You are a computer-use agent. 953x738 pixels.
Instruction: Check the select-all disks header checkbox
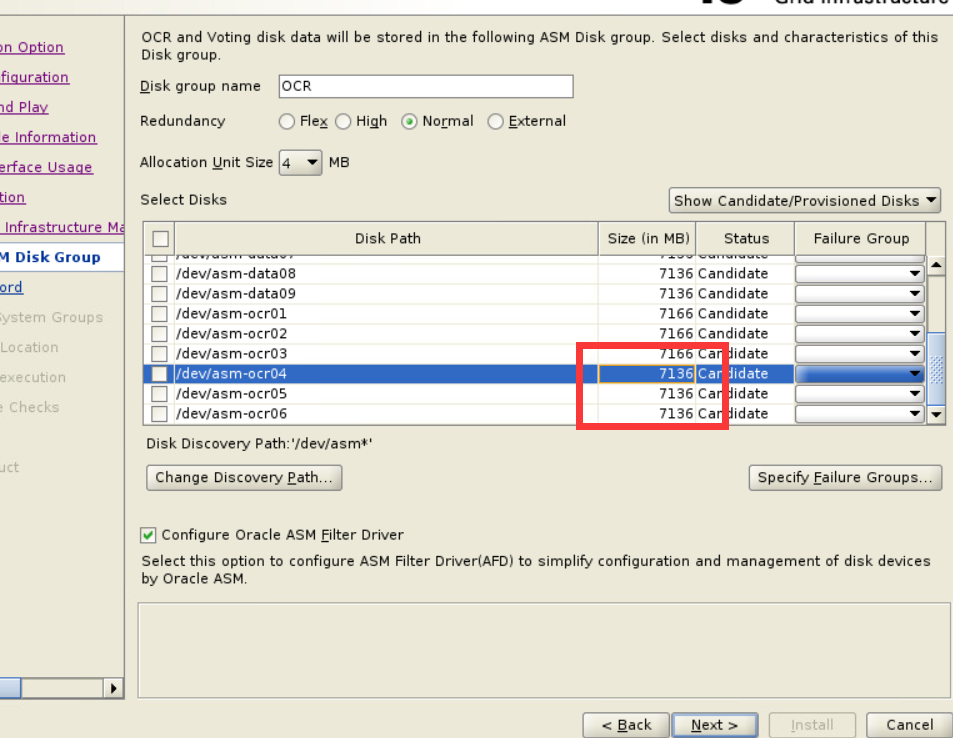coord(158,238)
